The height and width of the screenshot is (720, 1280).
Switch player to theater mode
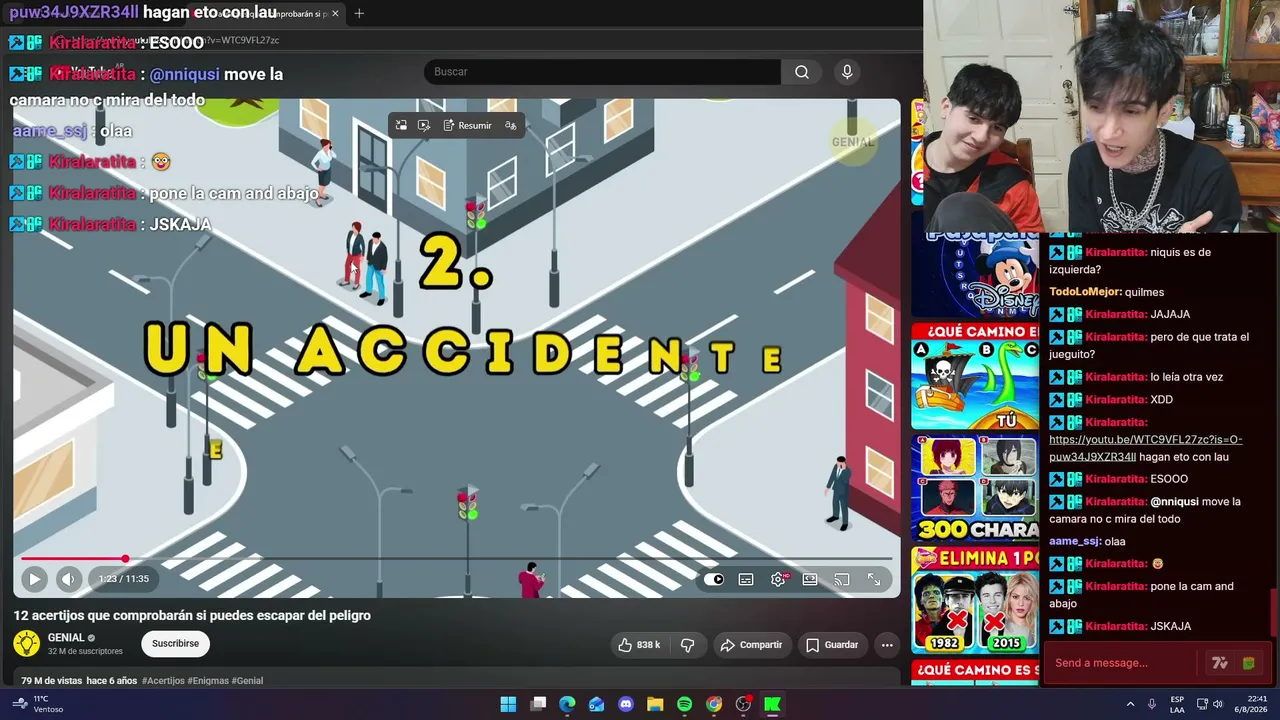(x=810, y=579)
